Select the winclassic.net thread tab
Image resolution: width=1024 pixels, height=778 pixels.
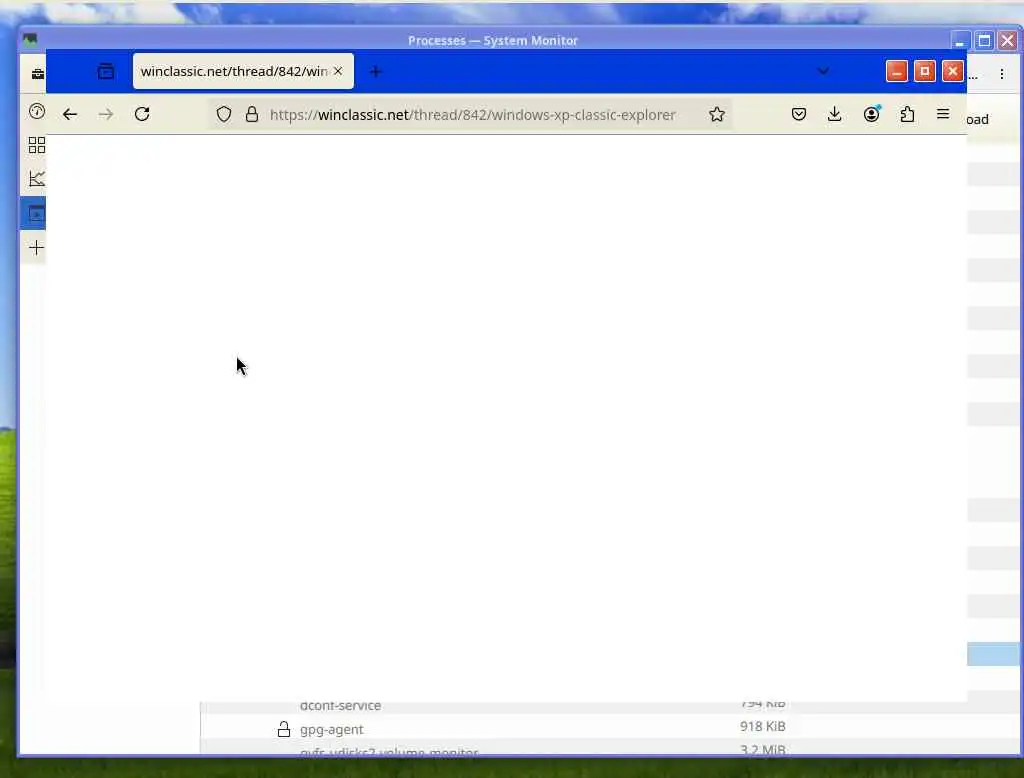click(x=243, y=71)
